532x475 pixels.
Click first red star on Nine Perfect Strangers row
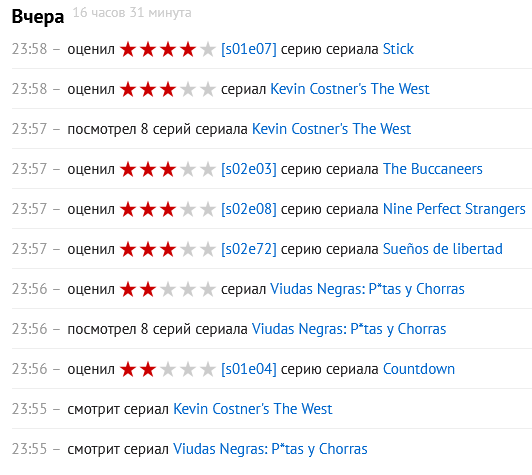[128, 210]
